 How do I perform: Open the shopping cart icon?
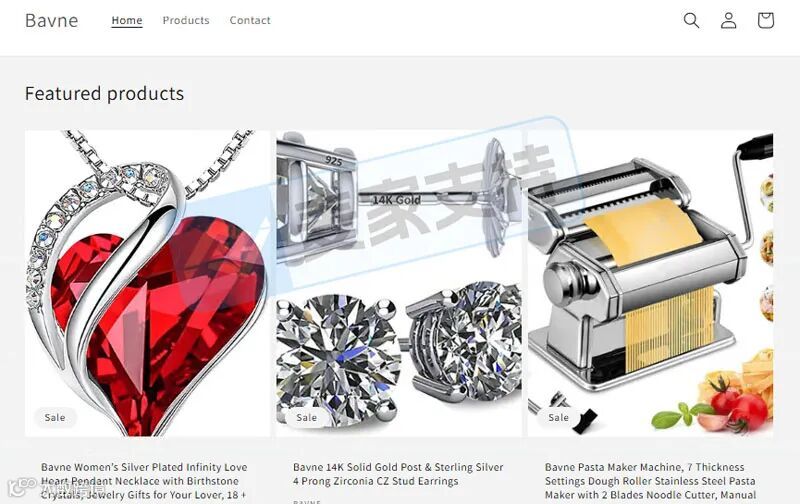point(765,20)
